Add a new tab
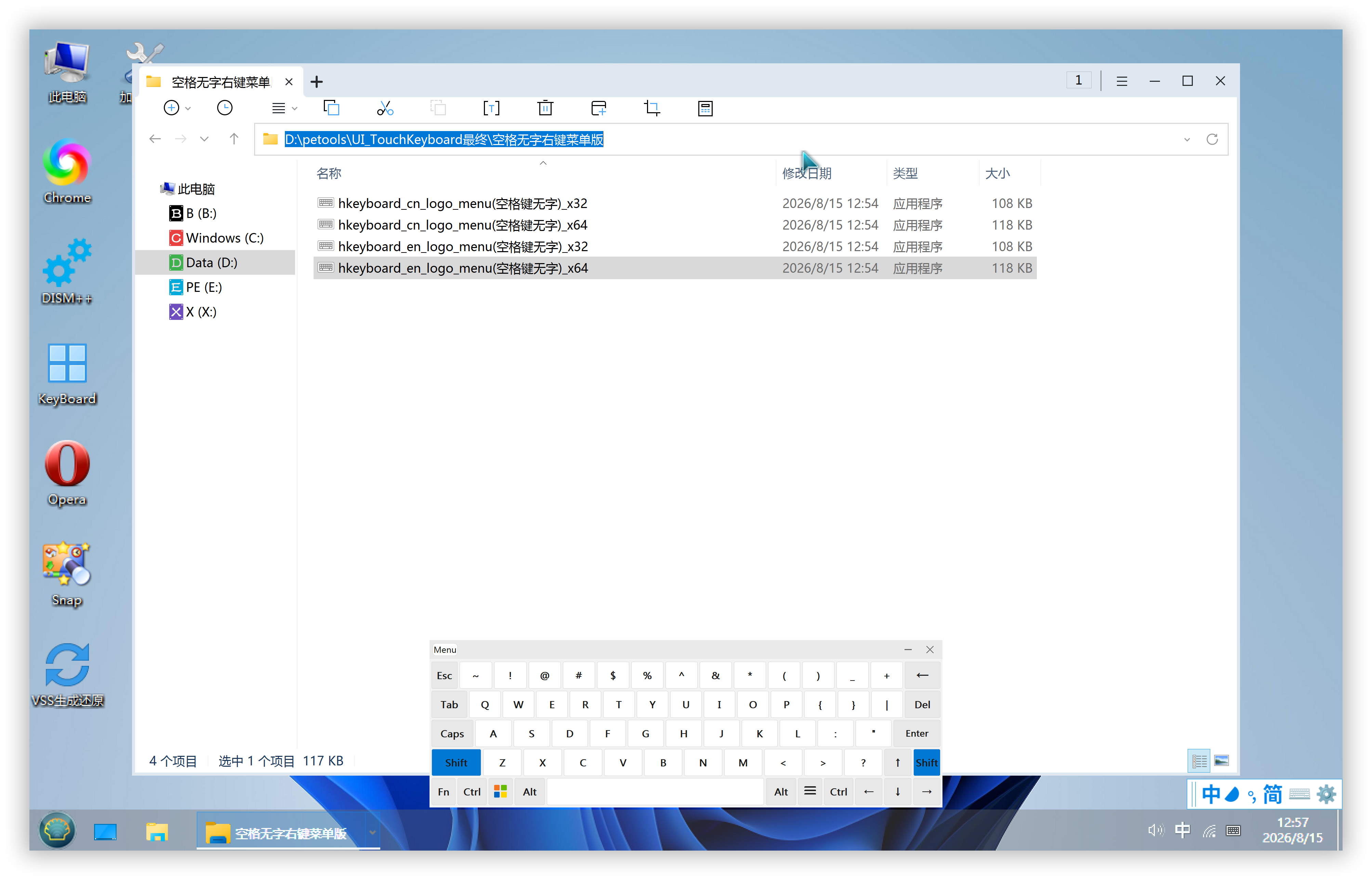This screenshot has width=1372, height=880. [x=316, y=82]
